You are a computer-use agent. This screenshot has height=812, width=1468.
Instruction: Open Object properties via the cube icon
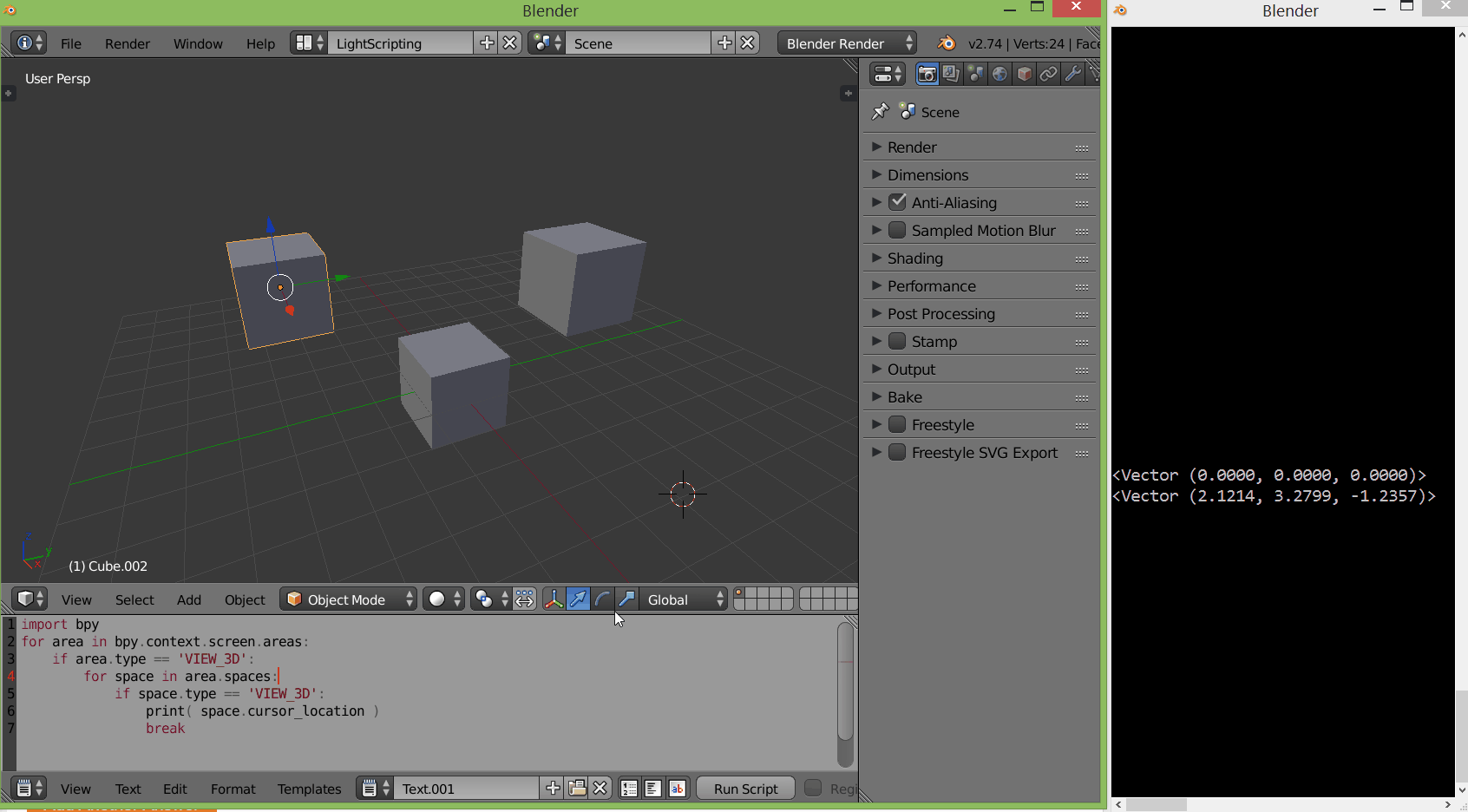click(1024, 74)
